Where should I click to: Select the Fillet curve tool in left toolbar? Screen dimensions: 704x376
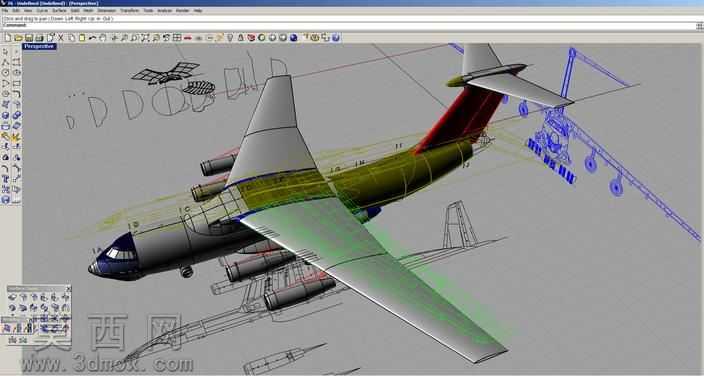pos(17,94)
